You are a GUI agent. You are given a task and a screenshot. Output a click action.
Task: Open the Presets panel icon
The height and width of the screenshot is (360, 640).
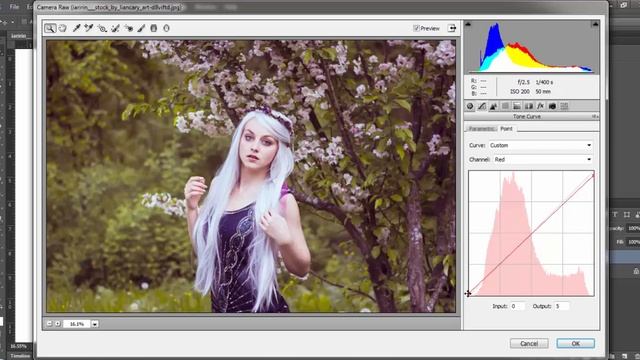click(564, 106)
